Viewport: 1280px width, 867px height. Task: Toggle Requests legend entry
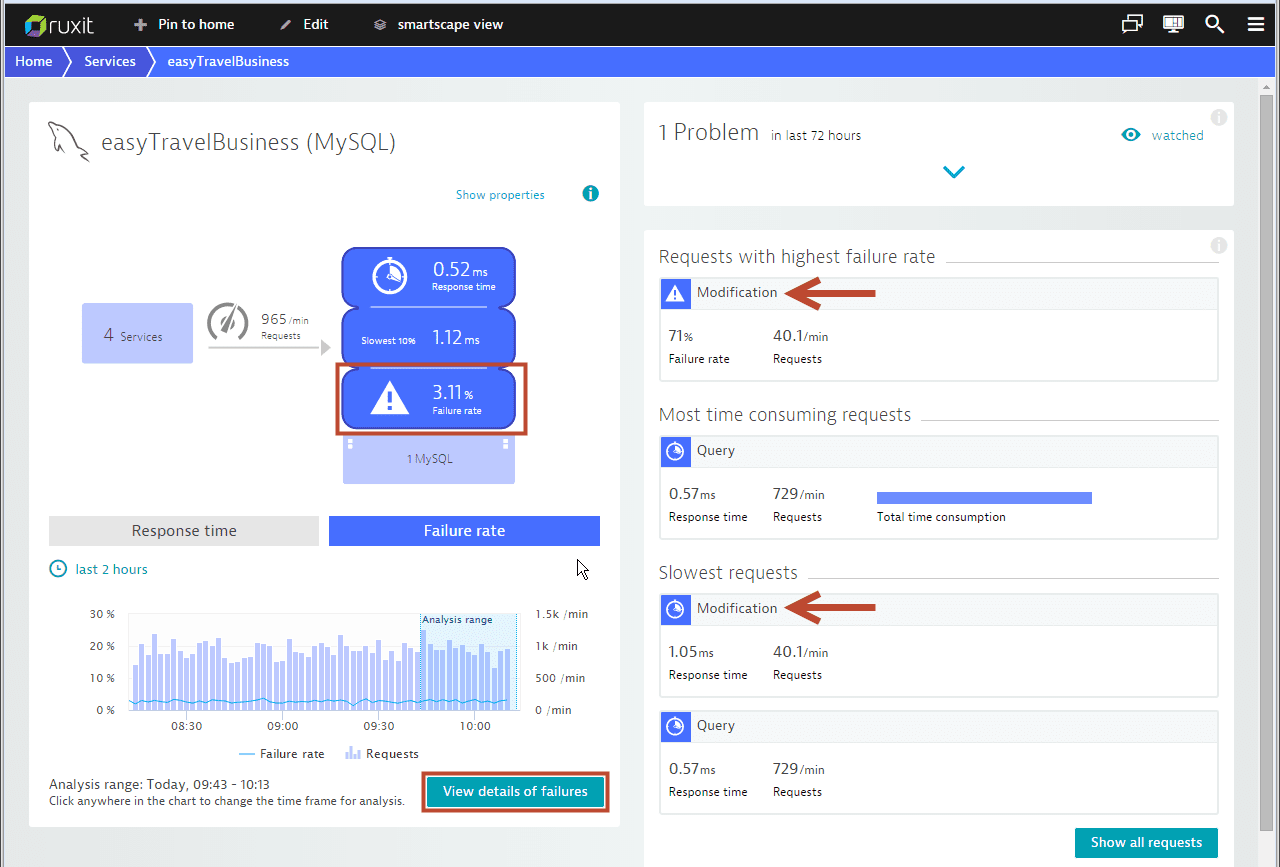tap(382, 754)
